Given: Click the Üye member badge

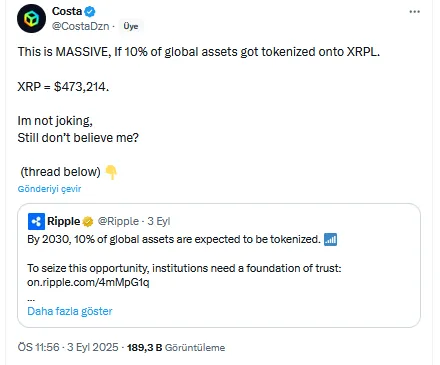Looking at the screenshot, I should pyautogui.click(x=131, y=26).
